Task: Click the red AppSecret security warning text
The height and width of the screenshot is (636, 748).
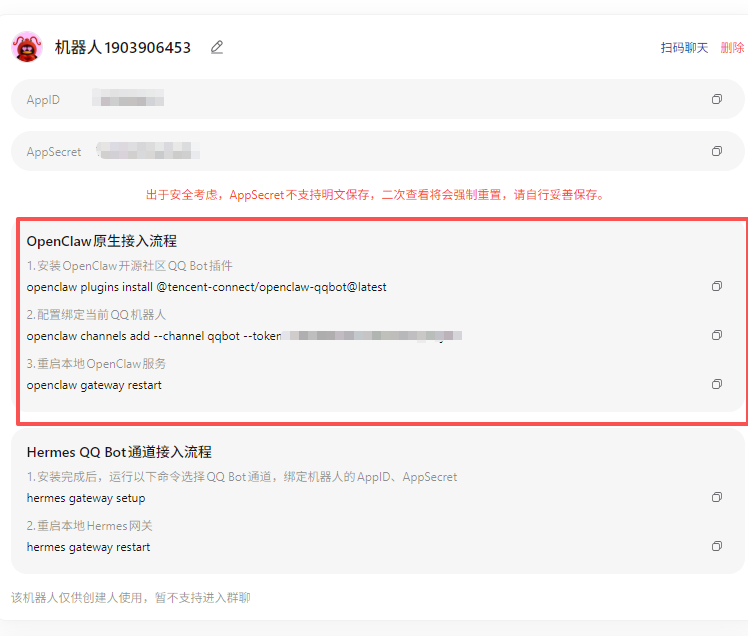Action: click(375, 195)
